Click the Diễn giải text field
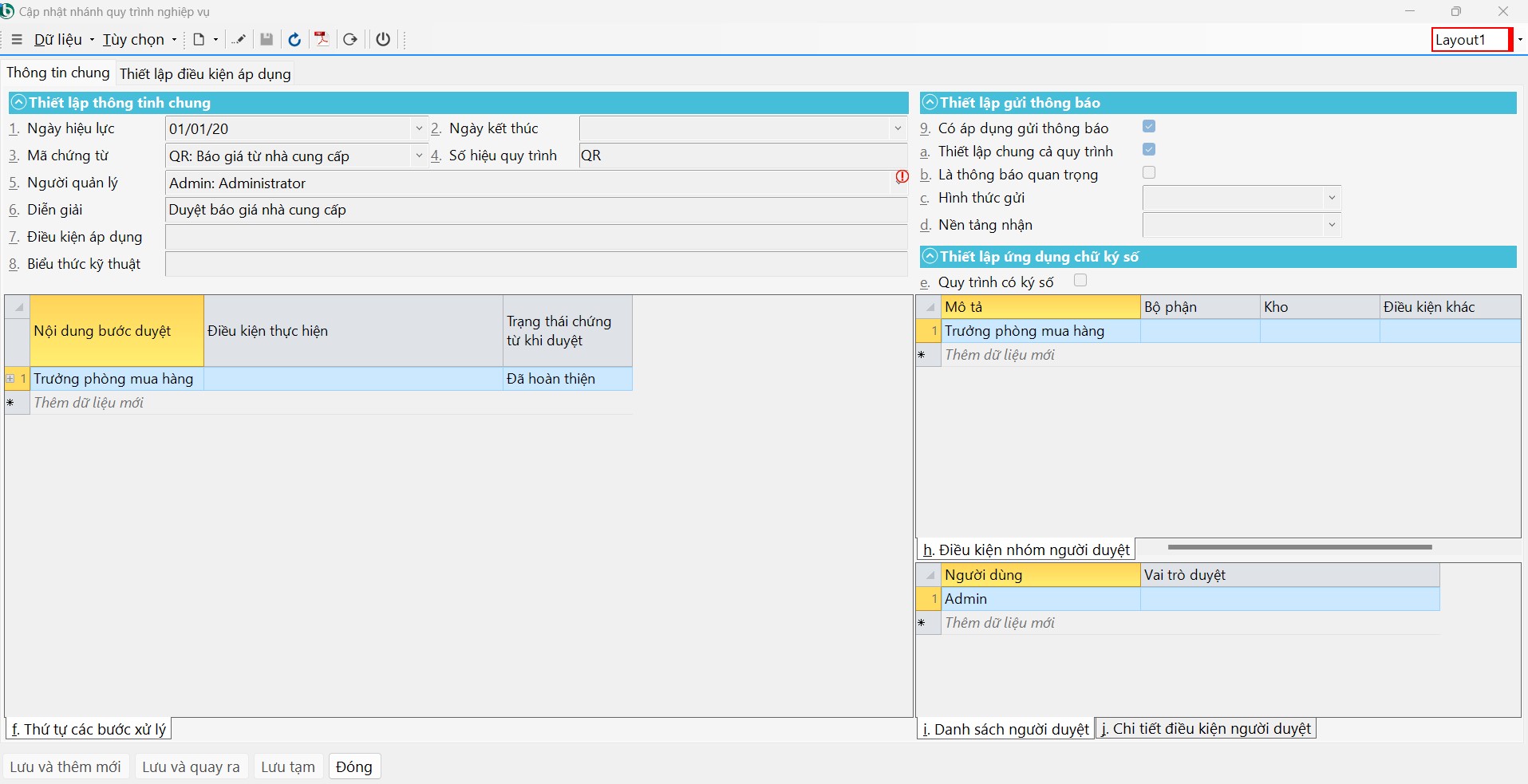The width and height of the screenshot is (1528, 784). [x=535, y=210]
